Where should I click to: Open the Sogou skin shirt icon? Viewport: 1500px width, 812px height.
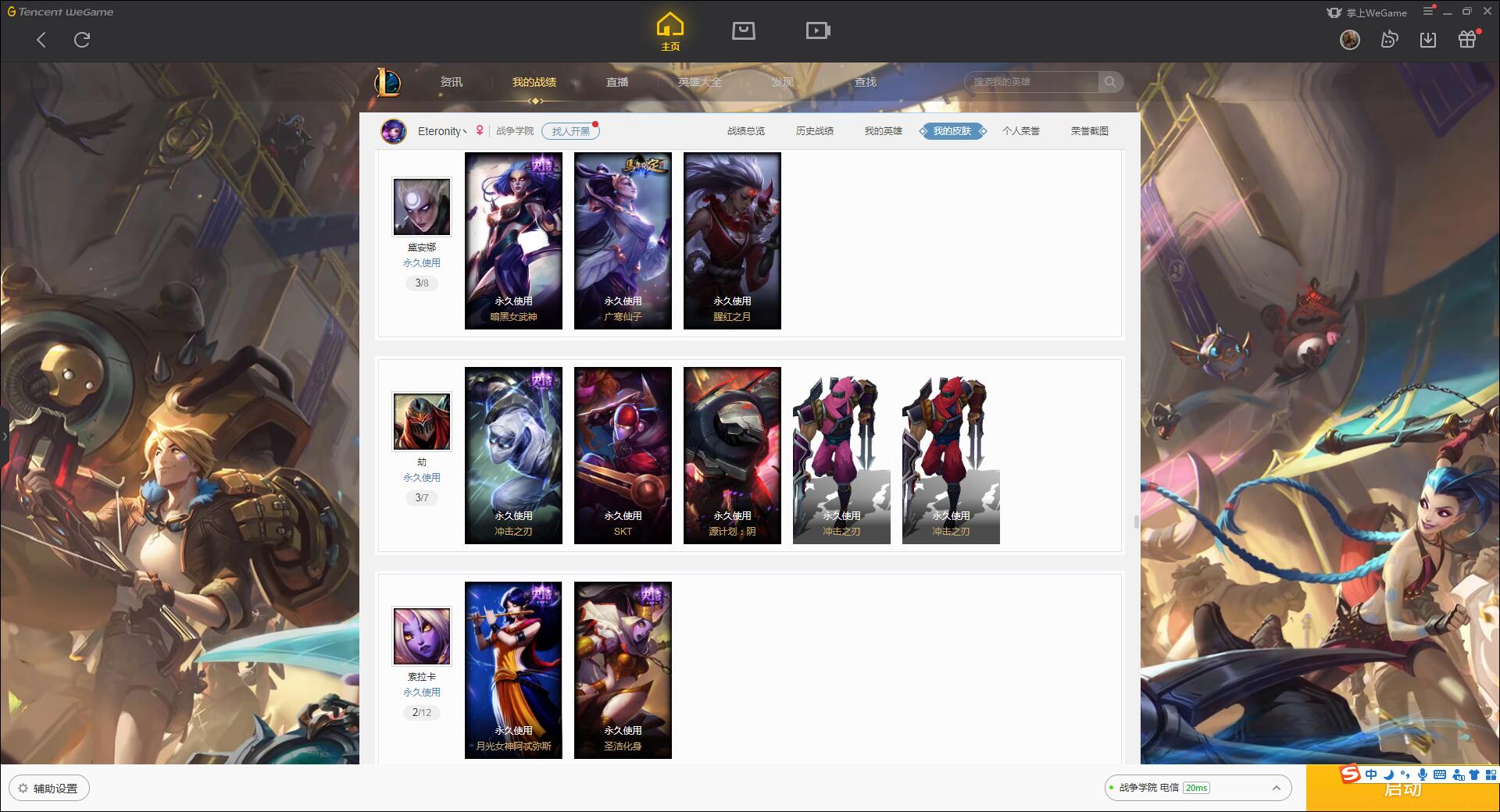point(1474,775)
